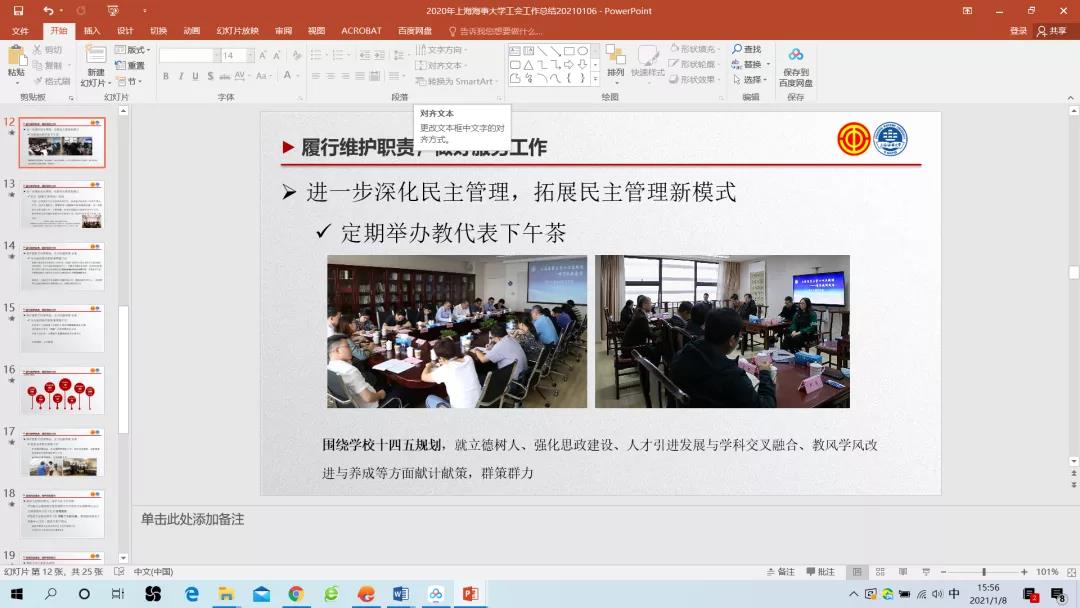Toggle Notes (备注) pane in status bar

click(780, 572)
